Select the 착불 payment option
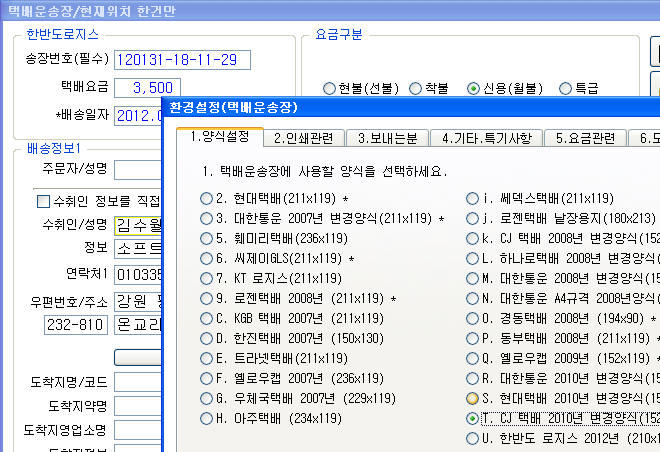This screenshot has height=452, width=660. (x=415, y=88)
